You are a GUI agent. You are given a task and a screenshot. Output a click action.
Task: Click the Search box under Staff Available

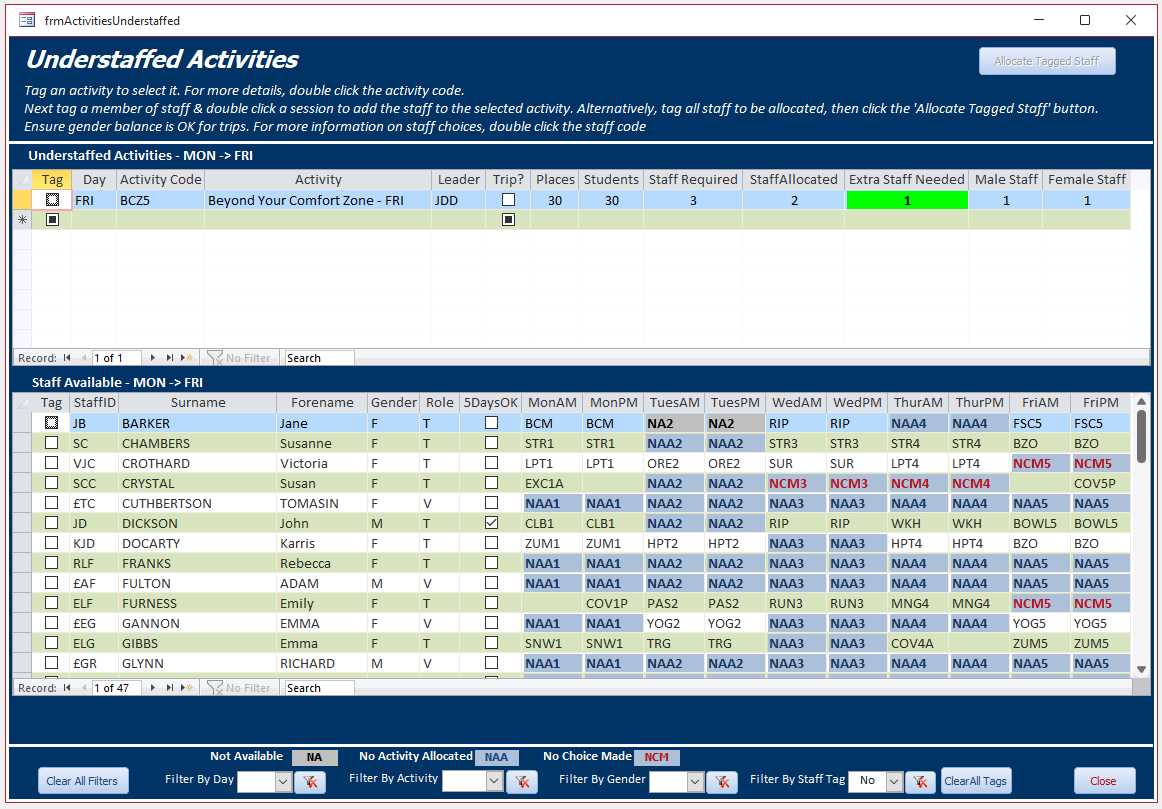coord(319,688)
